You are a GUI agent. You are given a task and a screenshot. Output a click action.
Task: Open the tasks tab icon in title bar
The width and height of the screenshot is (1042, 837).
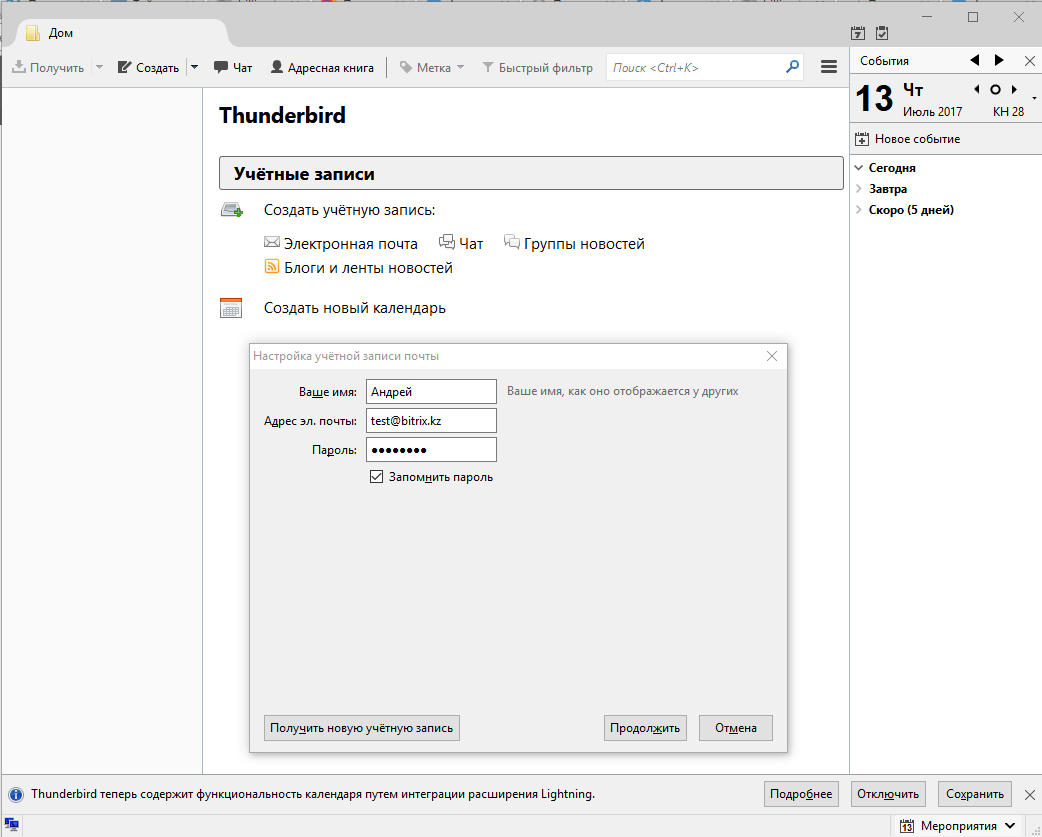point(882,33)
